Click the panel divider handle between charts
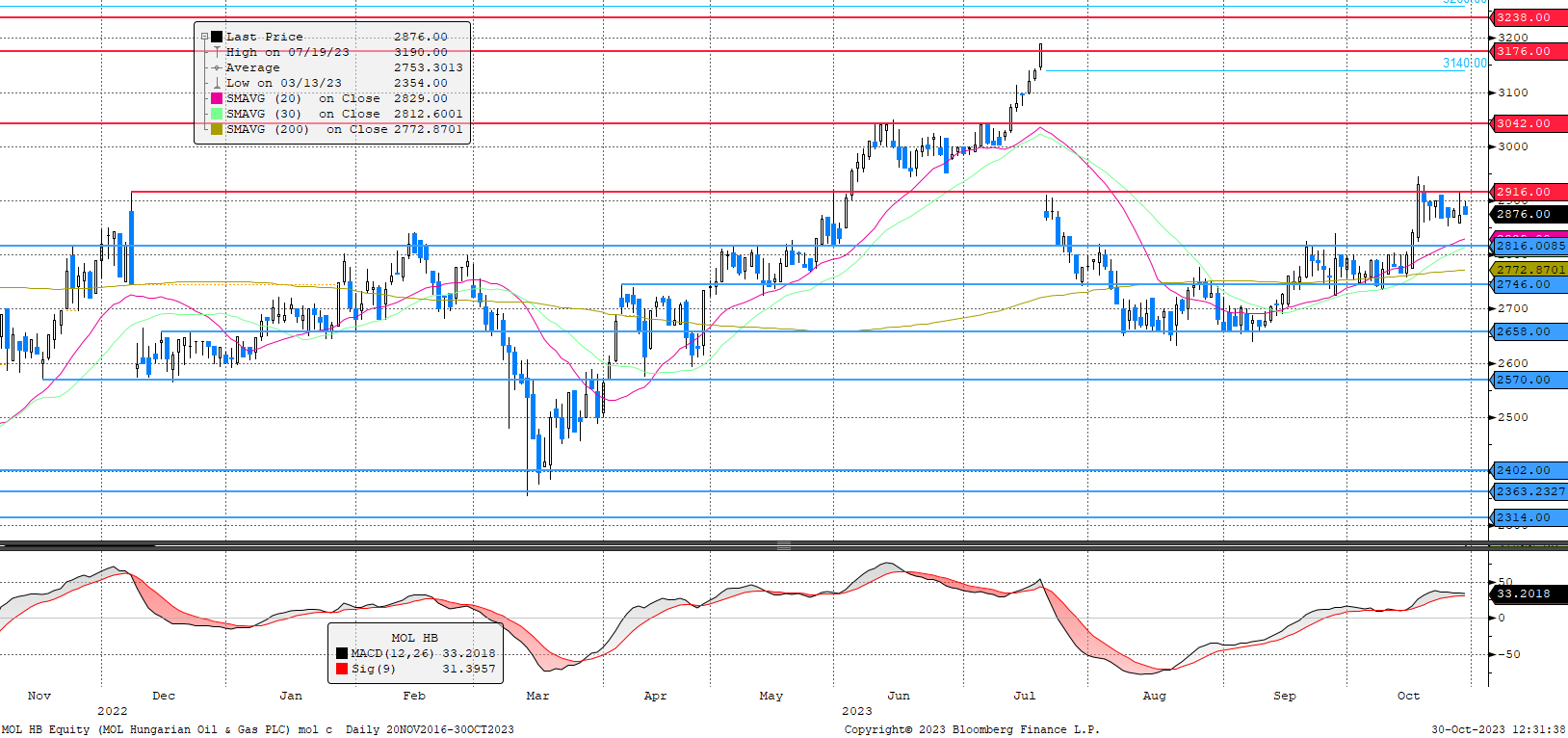The image size is (1568, 738). 784,546
